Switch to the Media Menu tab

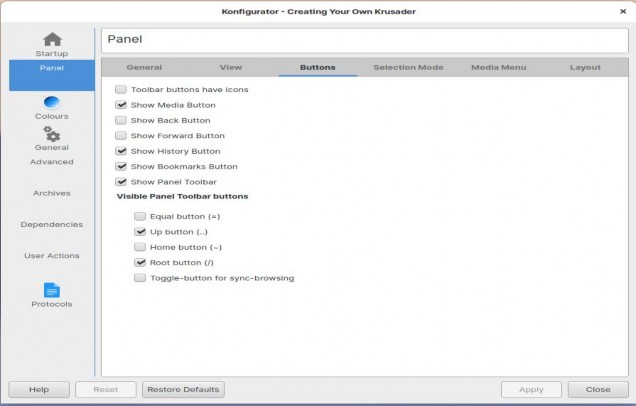(498, 67)
